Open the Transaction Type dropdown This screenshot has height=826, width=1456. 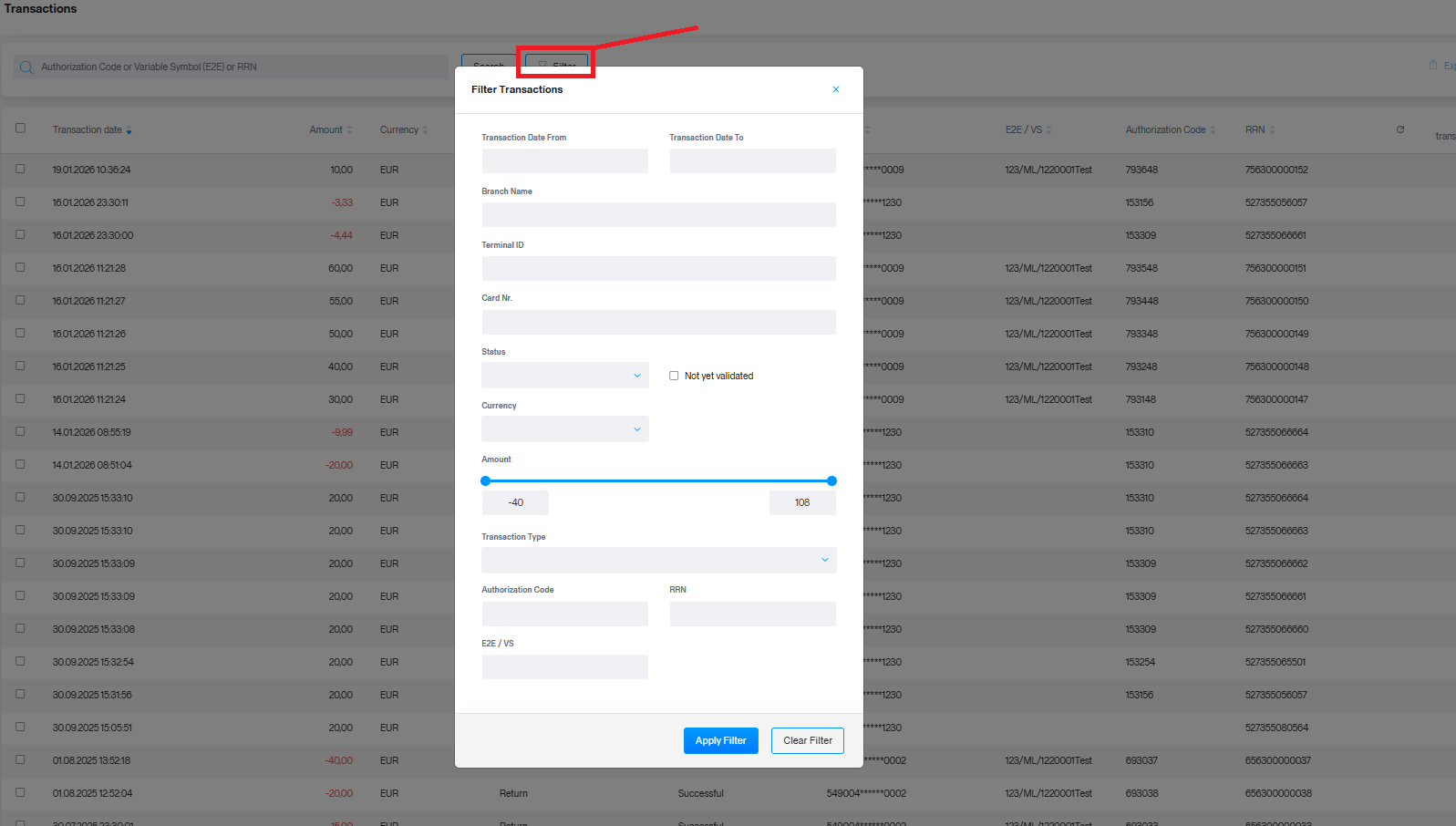tap(658, 560)
